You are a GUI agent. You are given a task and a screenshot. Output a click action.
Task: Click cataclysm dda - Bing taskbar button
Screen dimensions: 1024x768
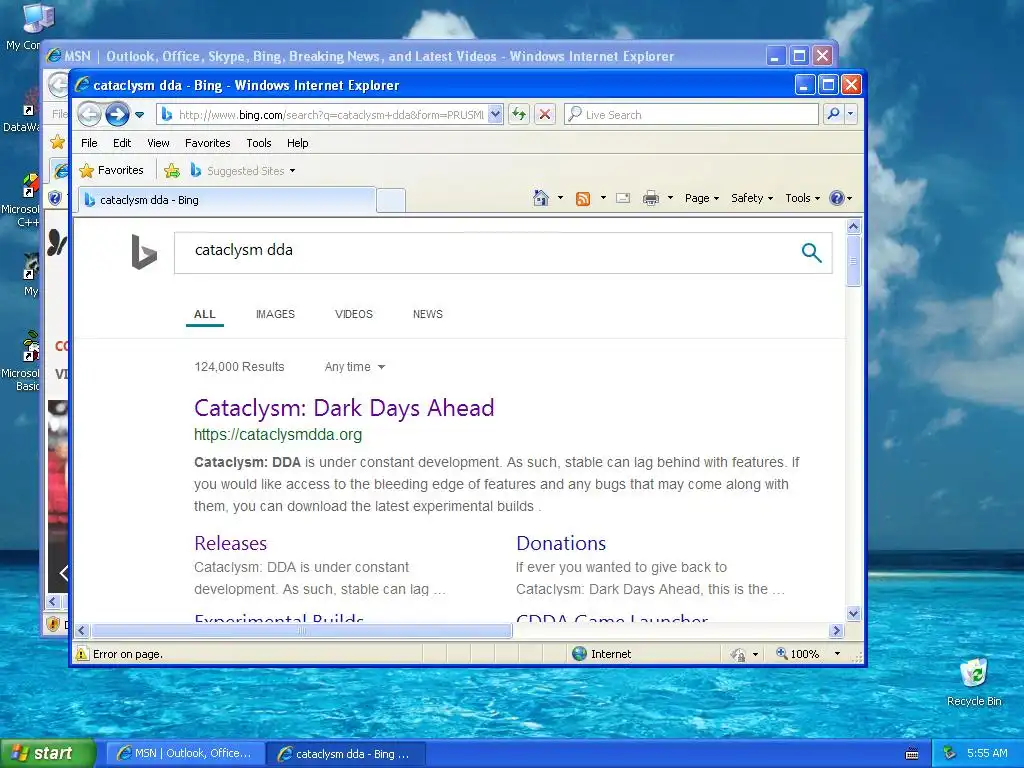(346, 754)
